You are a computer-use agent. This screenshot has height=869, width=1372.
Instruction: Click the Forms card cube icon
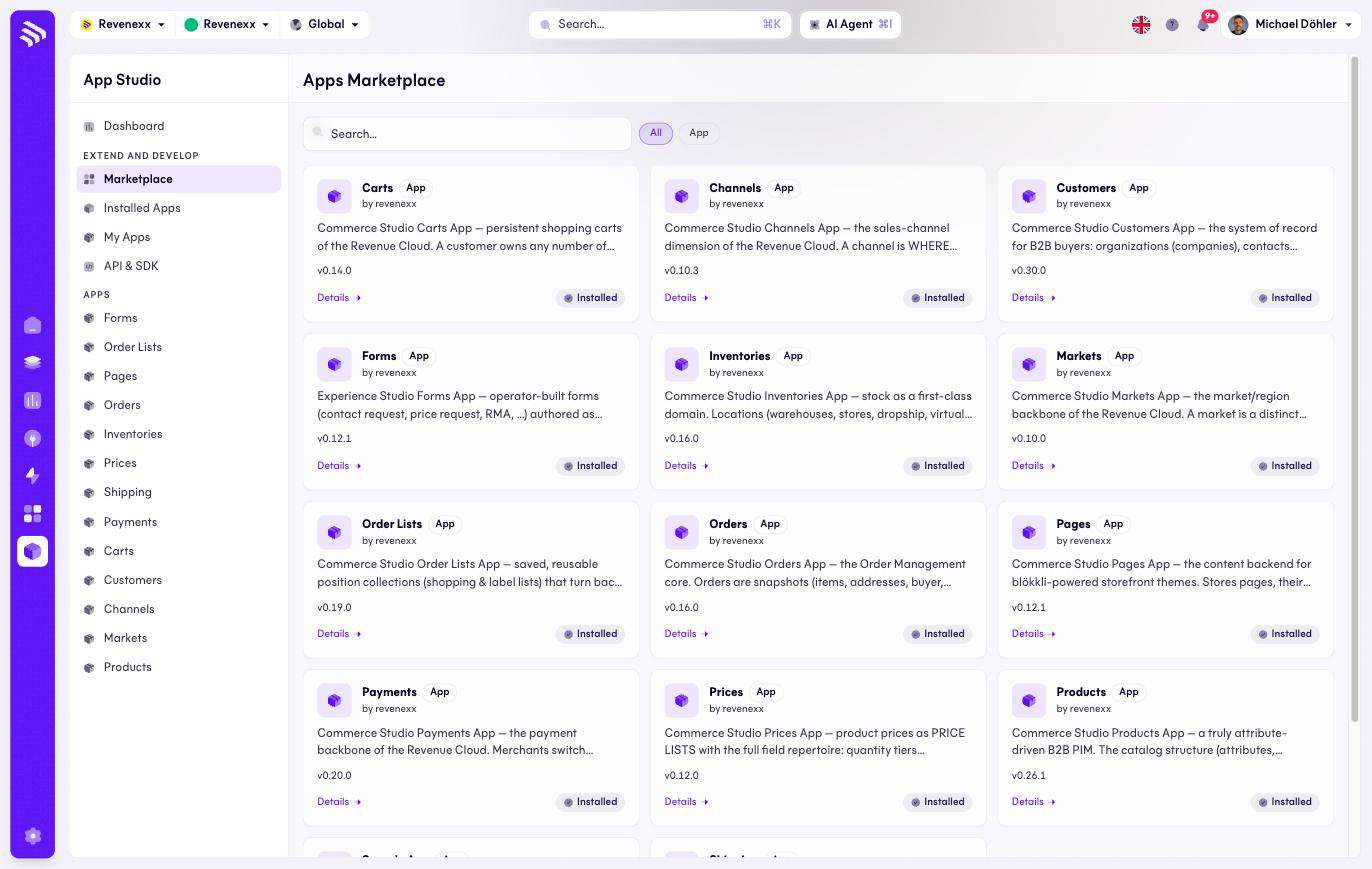(334, 364)
